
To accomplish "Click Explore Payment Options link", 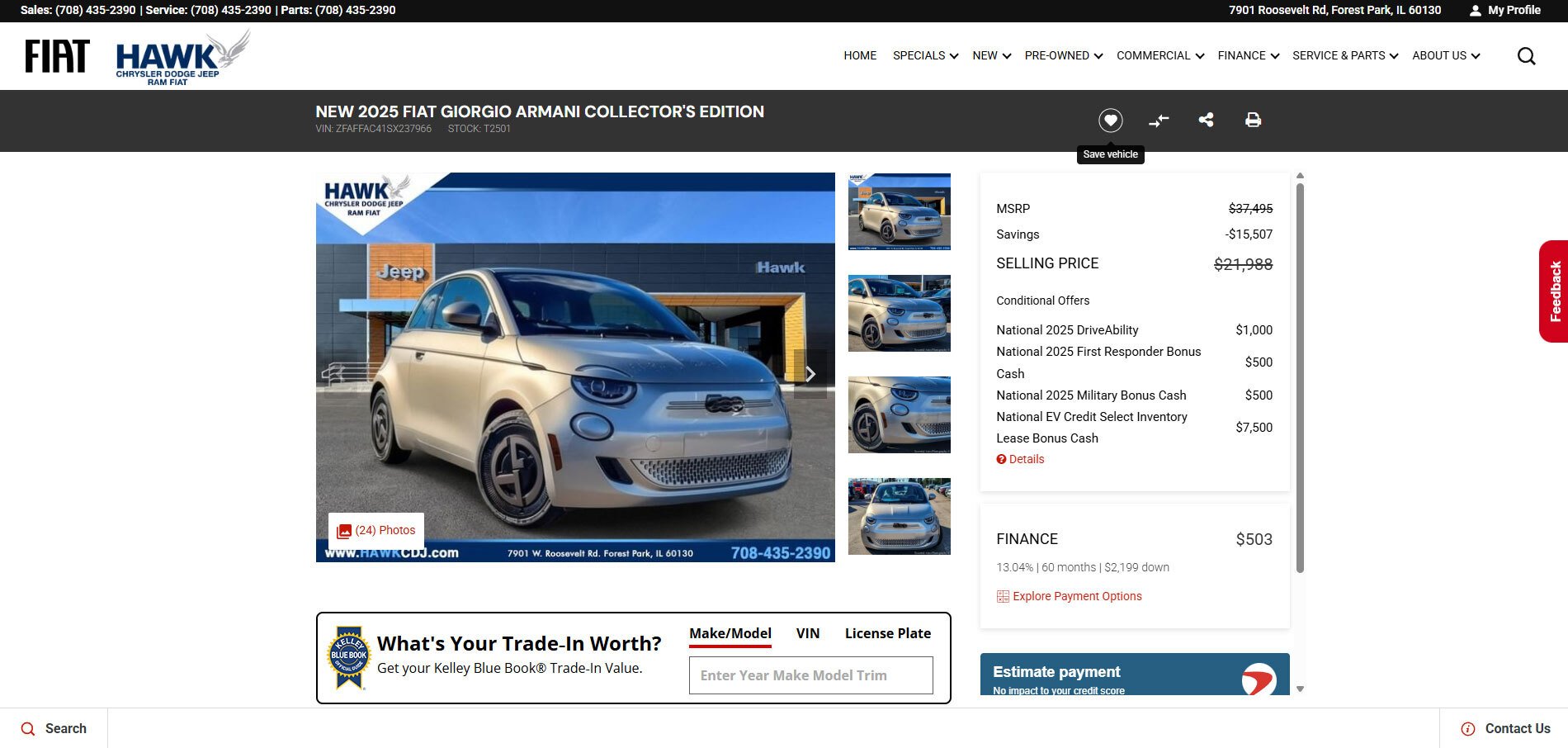I will click(1076, 596).
